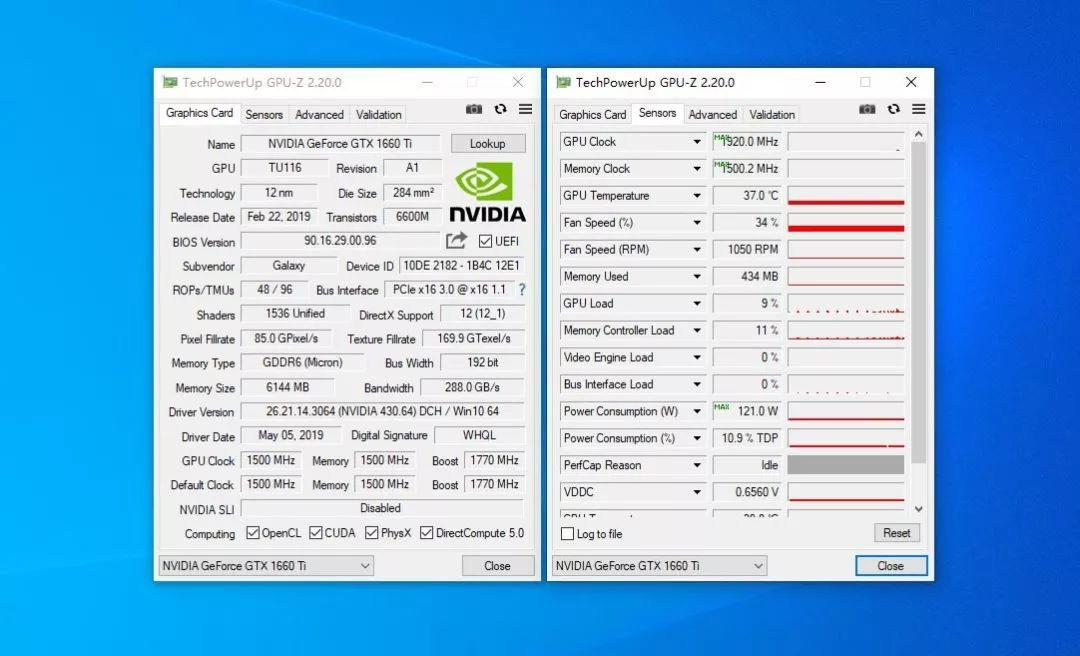The width and height of the screenshot is (1080, 656).
Task: Open the Bus Interface Load dropdown arrow
Action: (697, 385)
